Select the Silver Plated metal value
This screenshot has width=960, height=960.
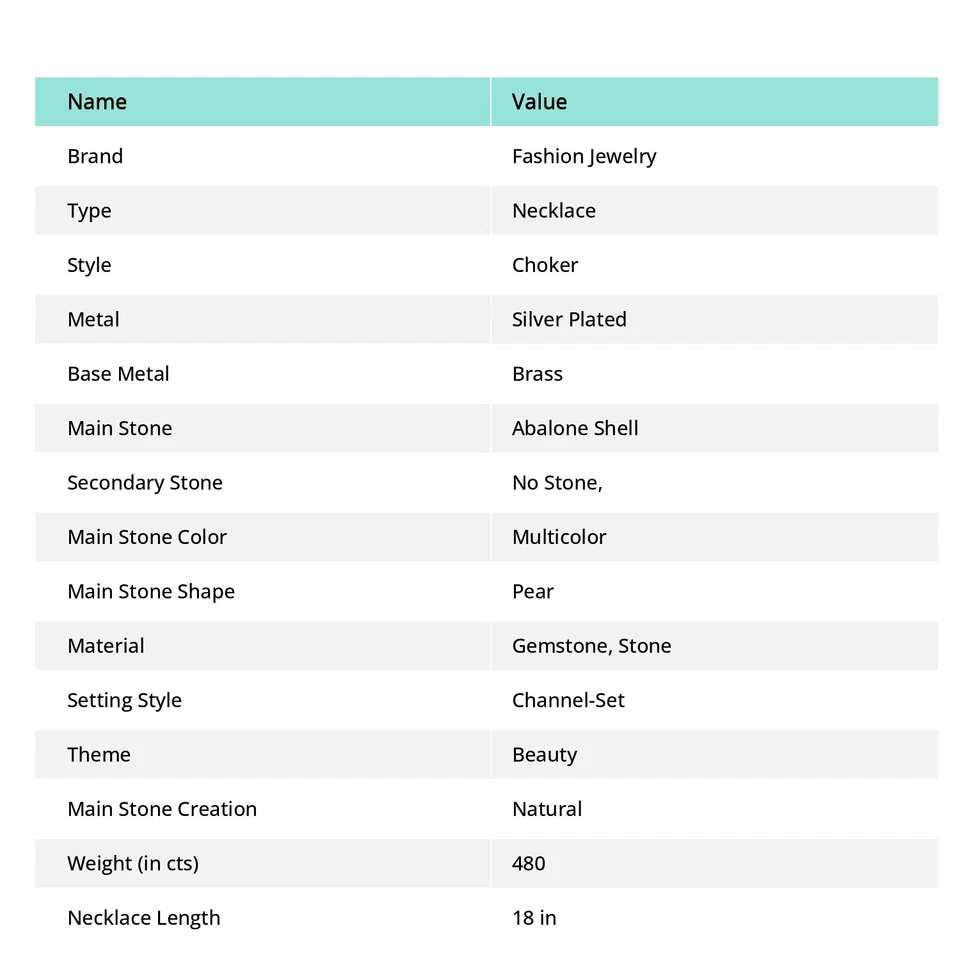tap(569, 320)
